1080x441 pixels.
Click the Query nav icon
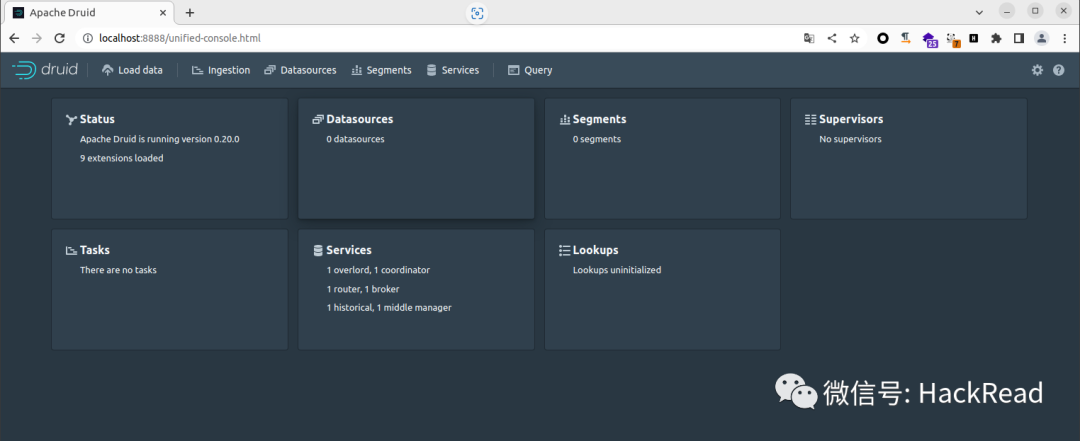click(513, 70)
